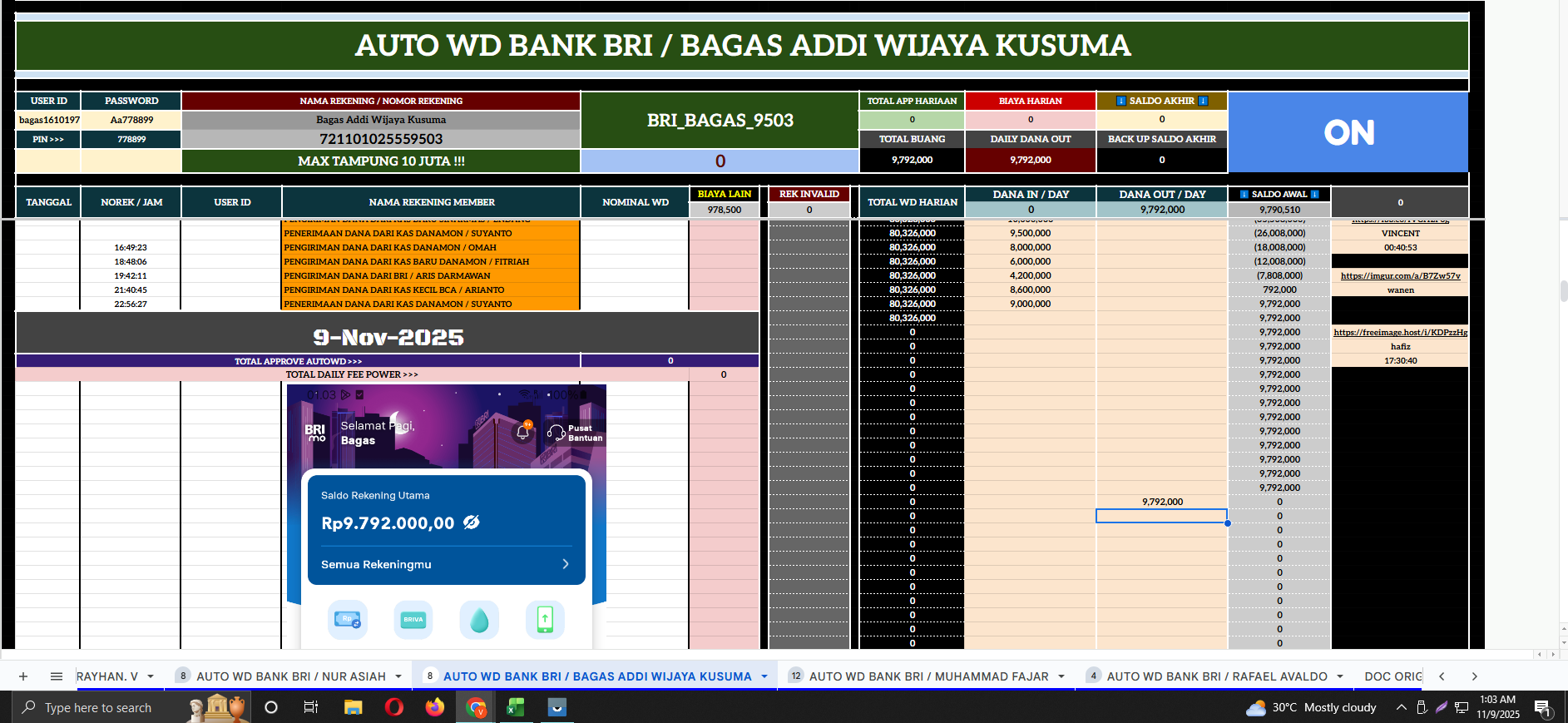1568x723 pixels.
Task: Expand Semua Rekeningmu chevron in BRImo image
Action: click(566, 564)
